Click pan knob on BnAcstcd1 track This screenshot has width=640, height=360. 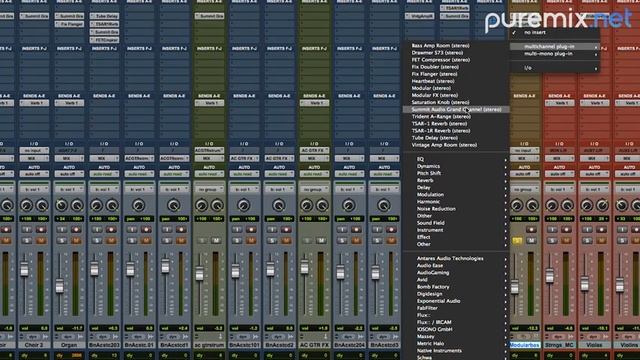(173, 205)
